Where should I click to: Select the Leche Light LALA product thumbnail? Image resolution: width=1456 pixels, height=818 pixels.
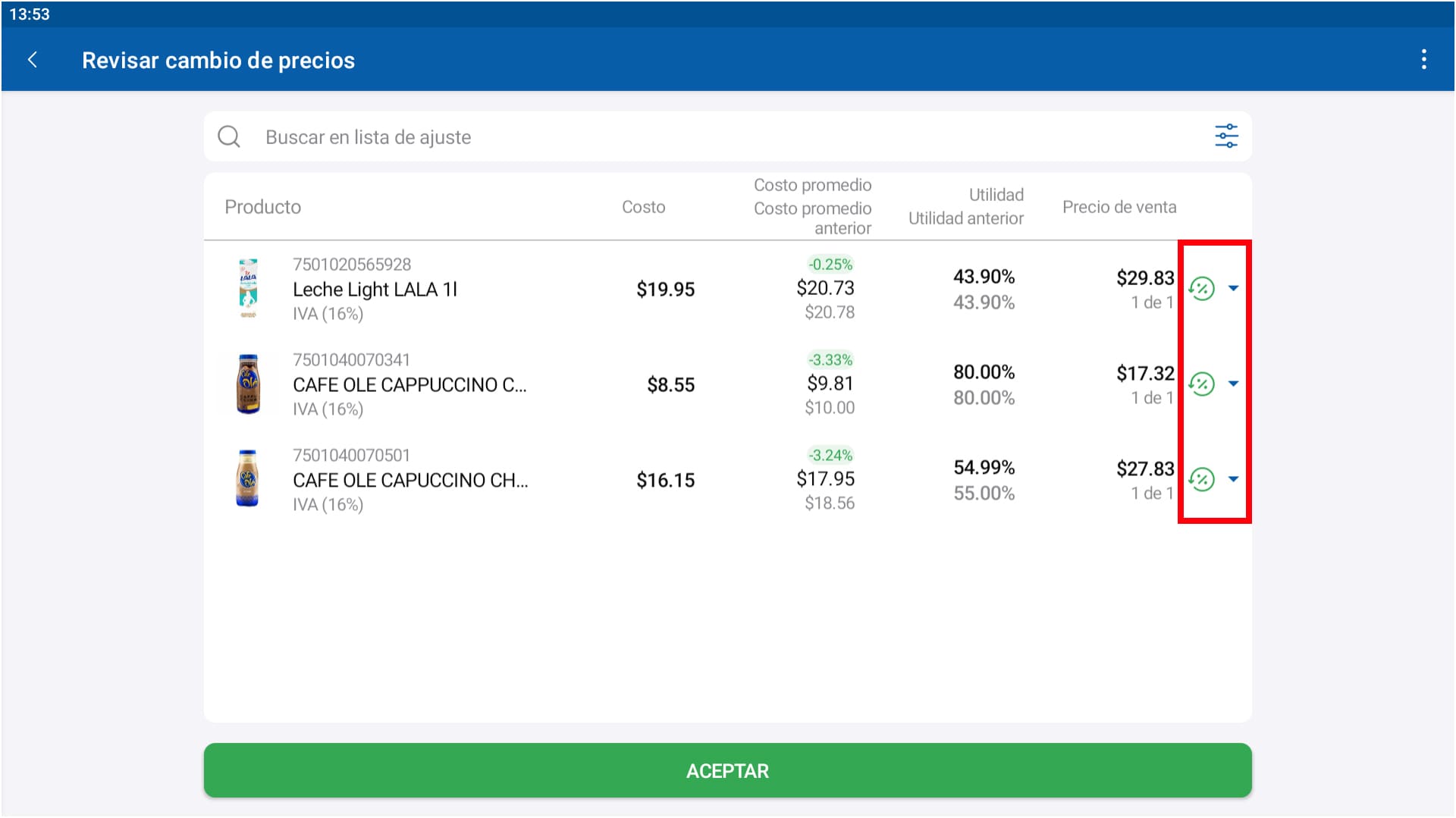(248, 289)
